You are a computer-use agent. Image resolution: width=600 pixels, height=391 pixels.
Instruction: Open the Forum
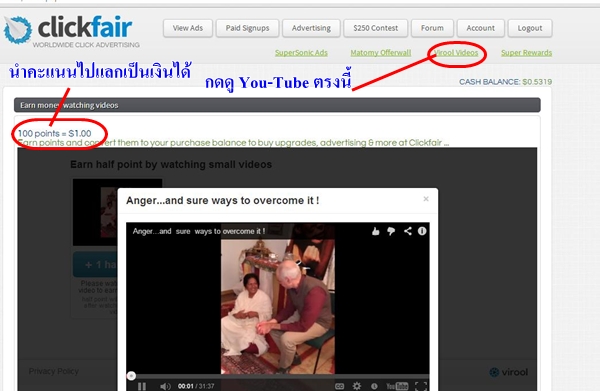tap(432, 28)
